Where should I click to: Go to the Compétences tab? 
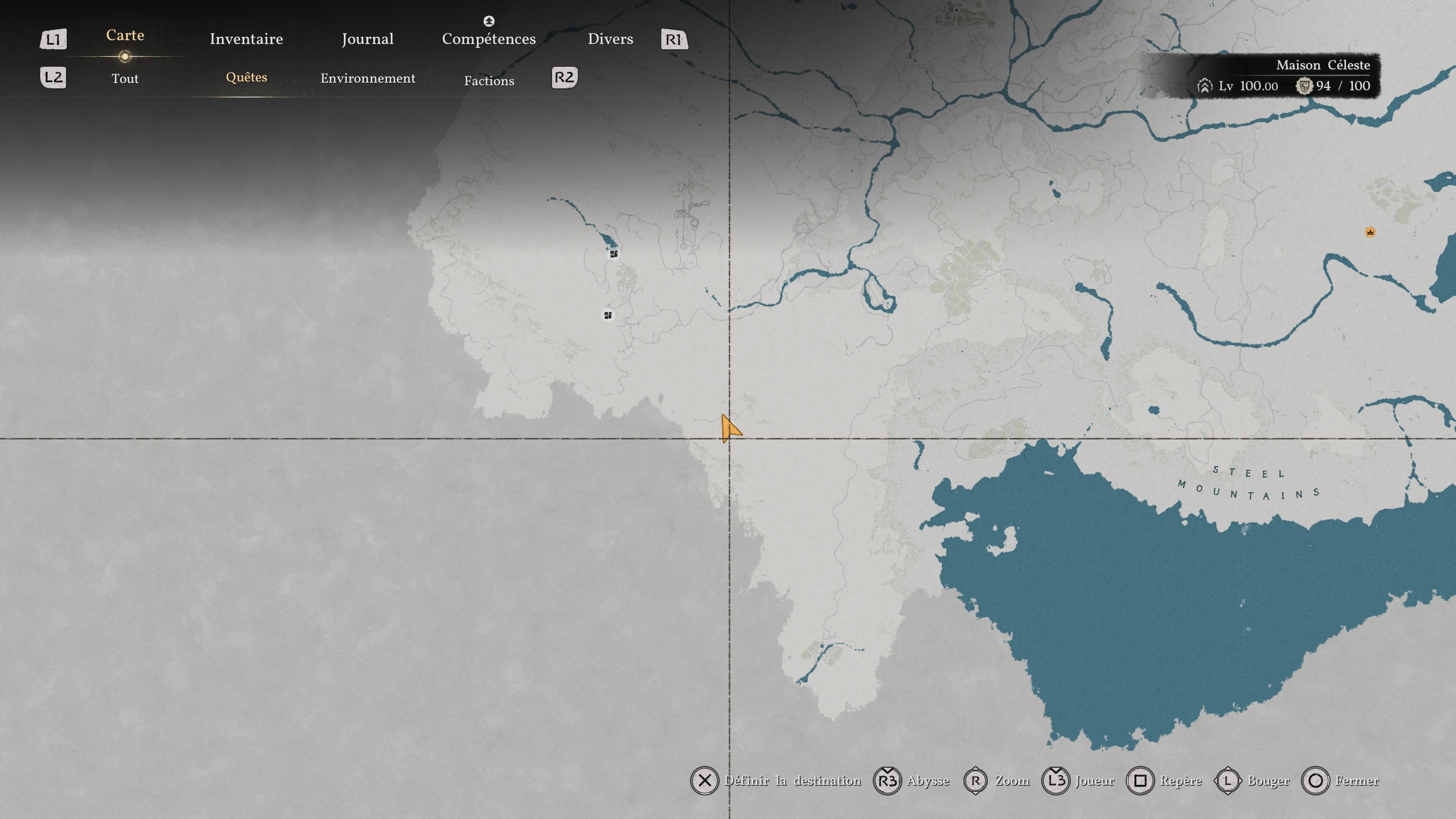(489, 39)
